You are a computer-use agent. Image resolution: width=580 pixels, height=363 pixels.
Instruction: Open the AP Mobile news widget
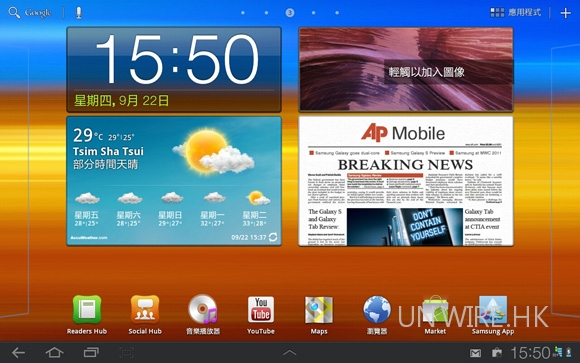(x=406, y=181)
